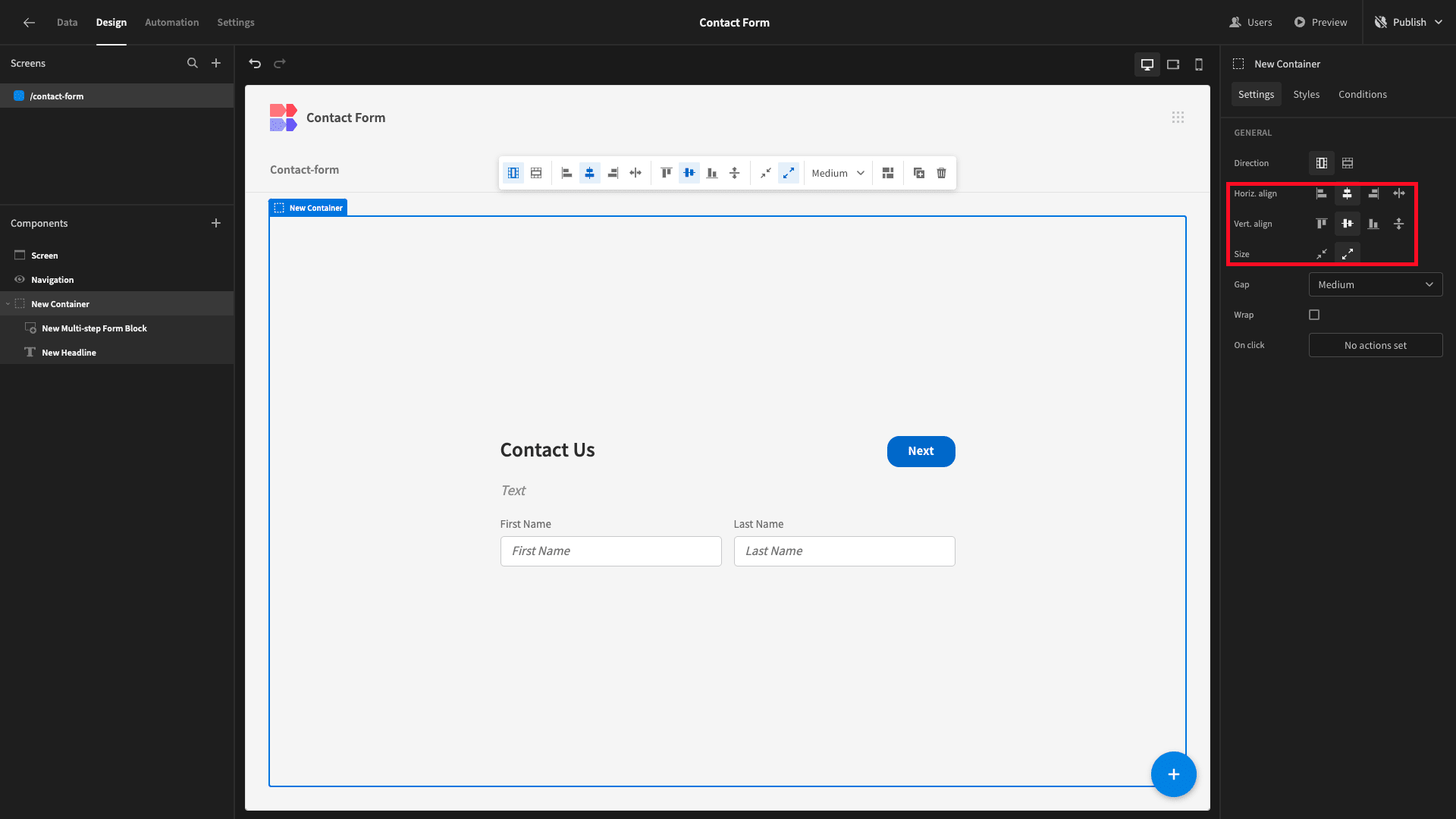Enable the Wrap checkbox
This screenshot has height=819, width=1456.
pyautogui.click(x=1314, y=315)
